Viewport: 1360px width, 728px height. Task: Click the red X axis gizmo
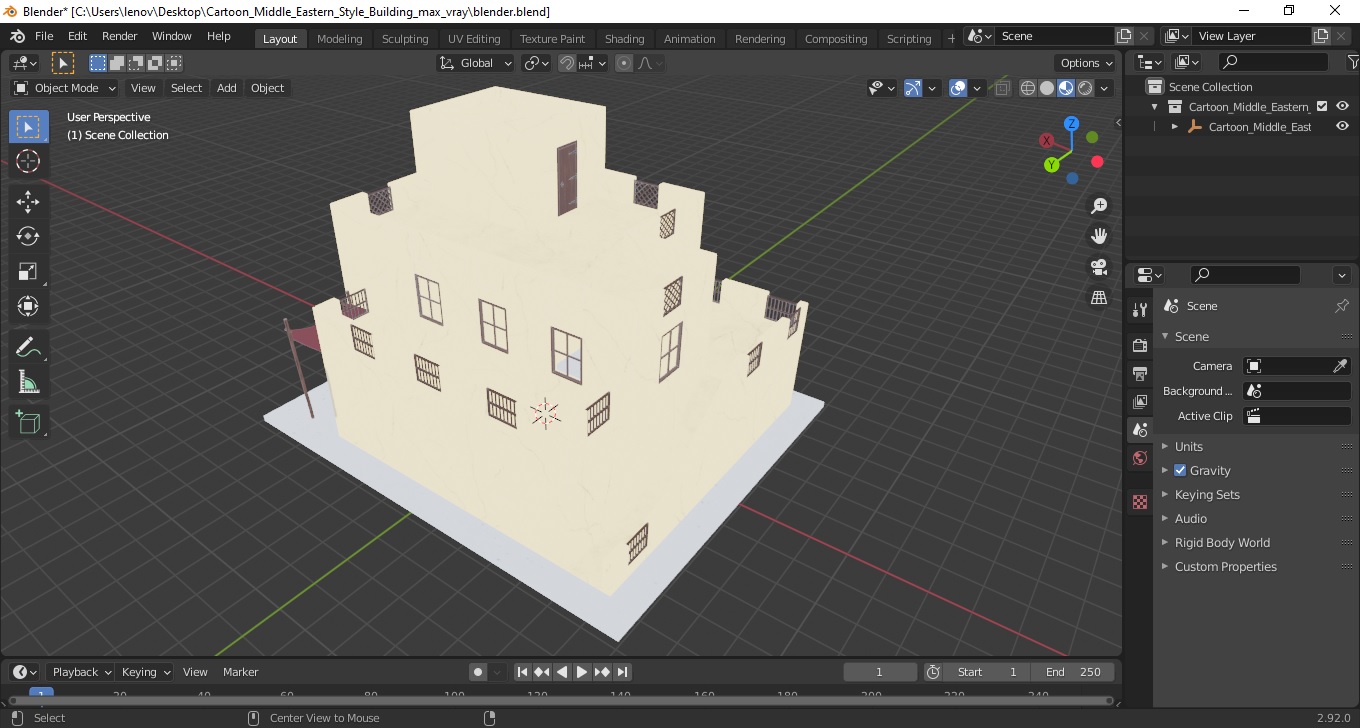[x=1046, y=141]
